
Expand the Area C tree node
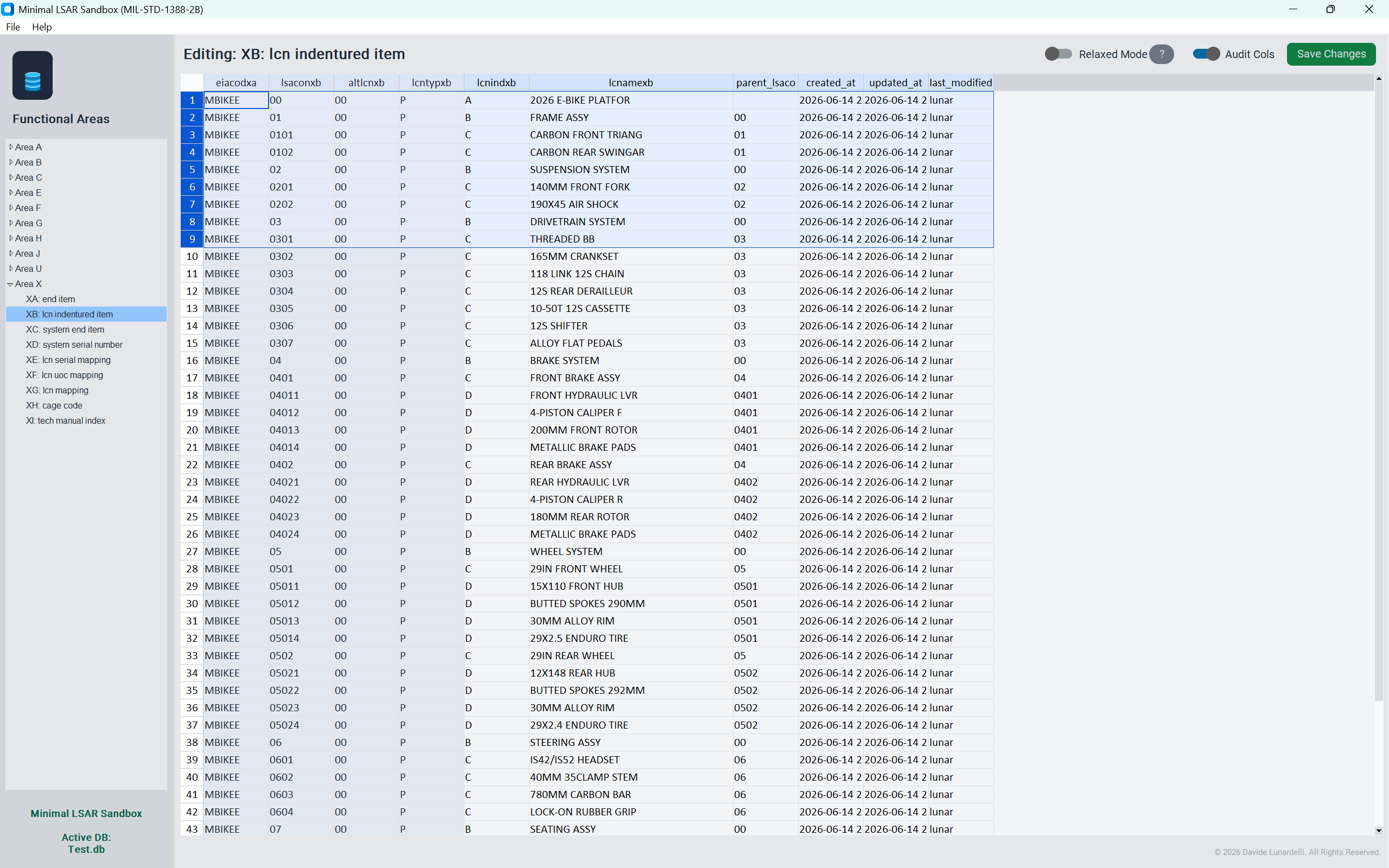[11, 177]
